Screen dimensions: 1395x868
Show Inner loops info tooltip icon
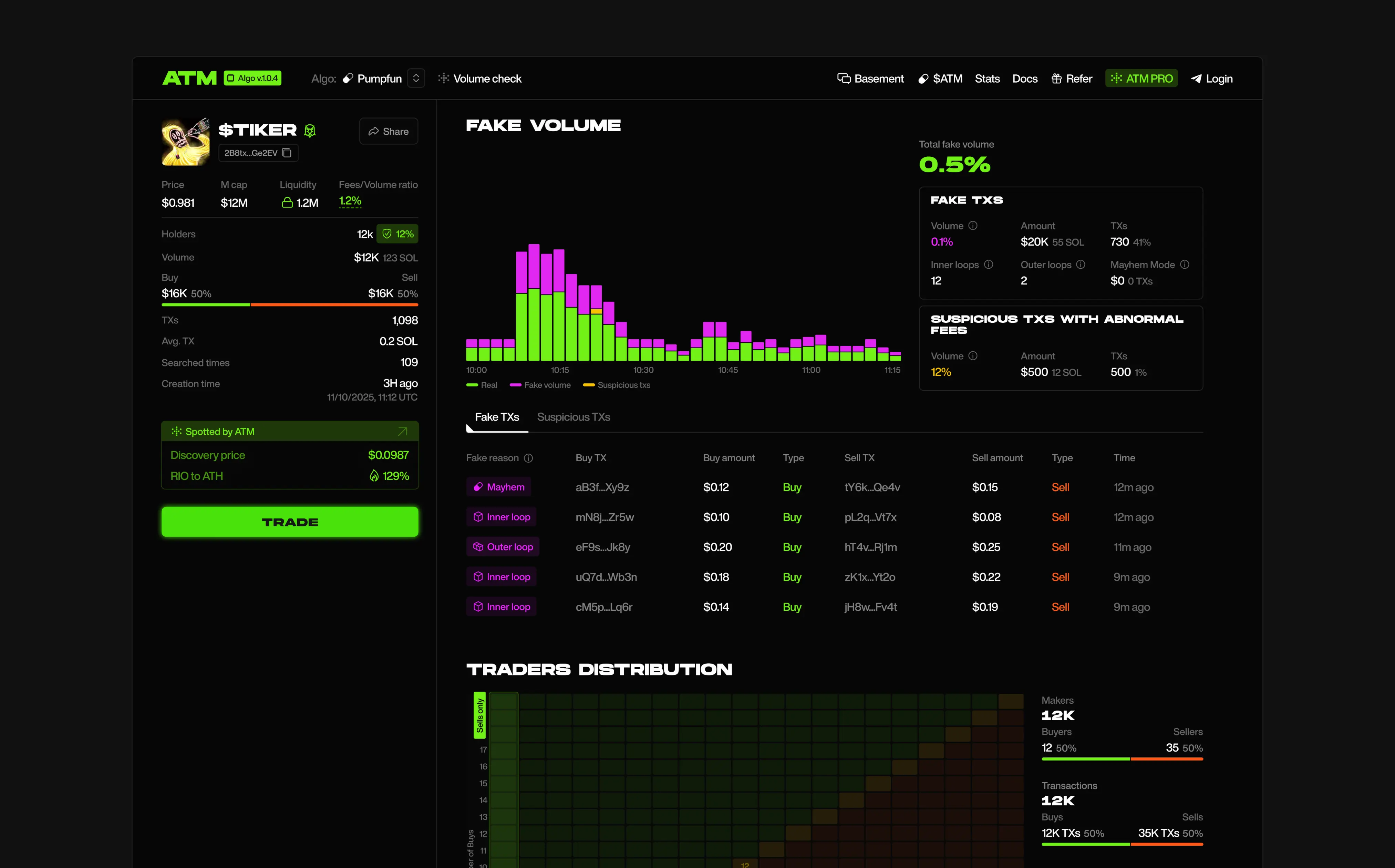(x=989, y=265)
